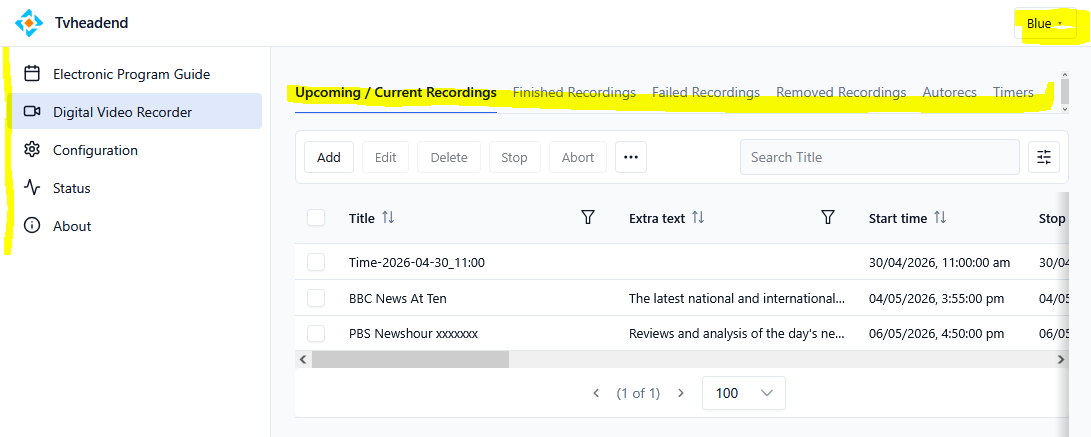Image resolution: width=1091 pixels, height=437 pixels.
Task: Switch to the Finished Recordings tab
Action: click(x=574, y=93)
